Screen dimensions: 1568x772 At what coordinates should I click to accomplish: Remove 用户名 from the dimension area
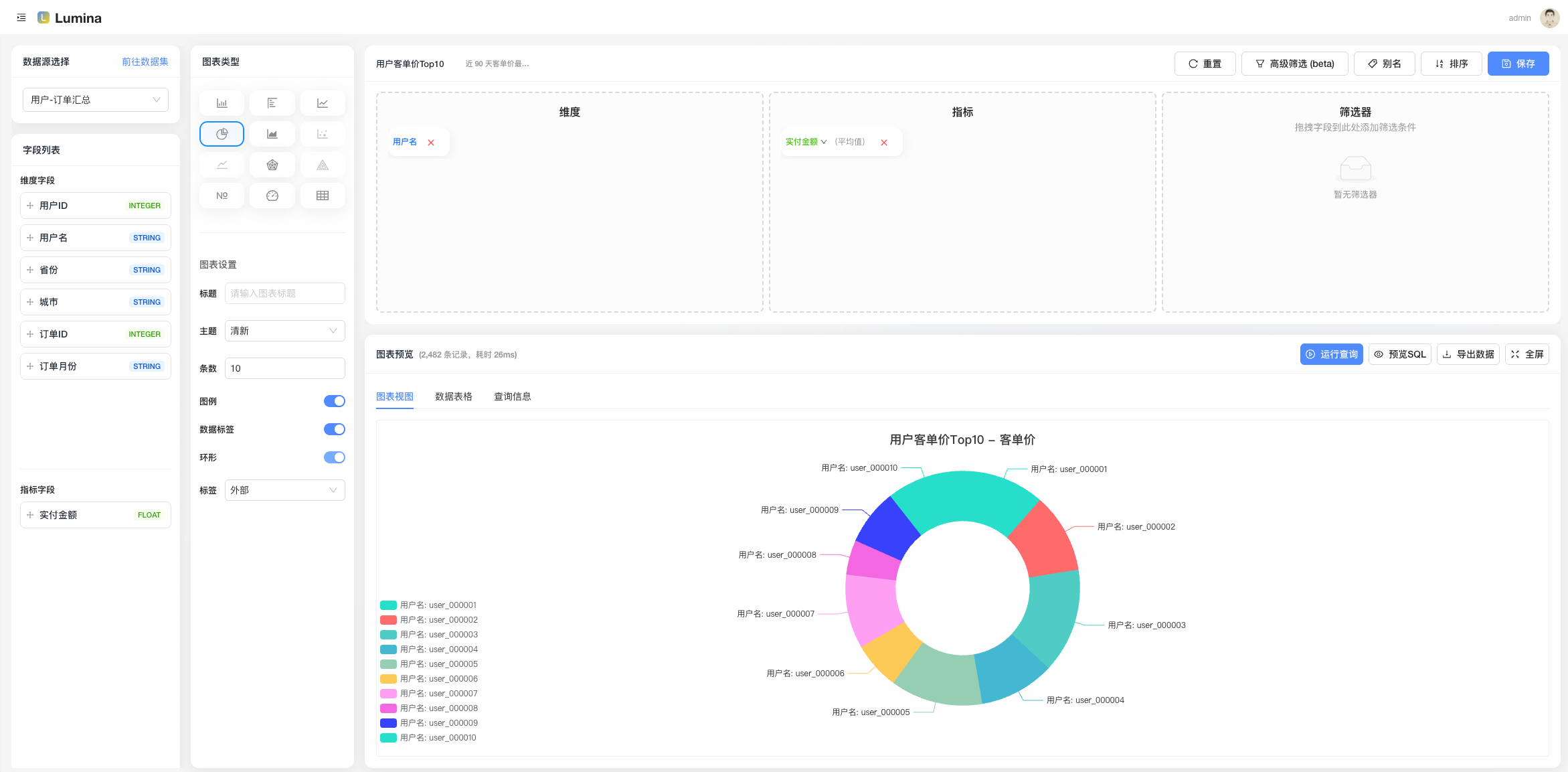[x=431, y=143]
